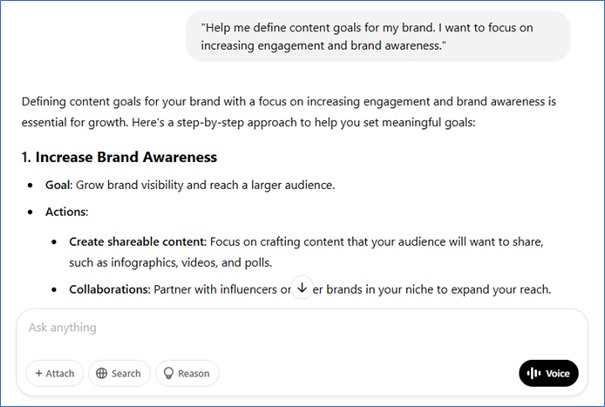Click the bold "Actions" bullet label

click(68, 212)
